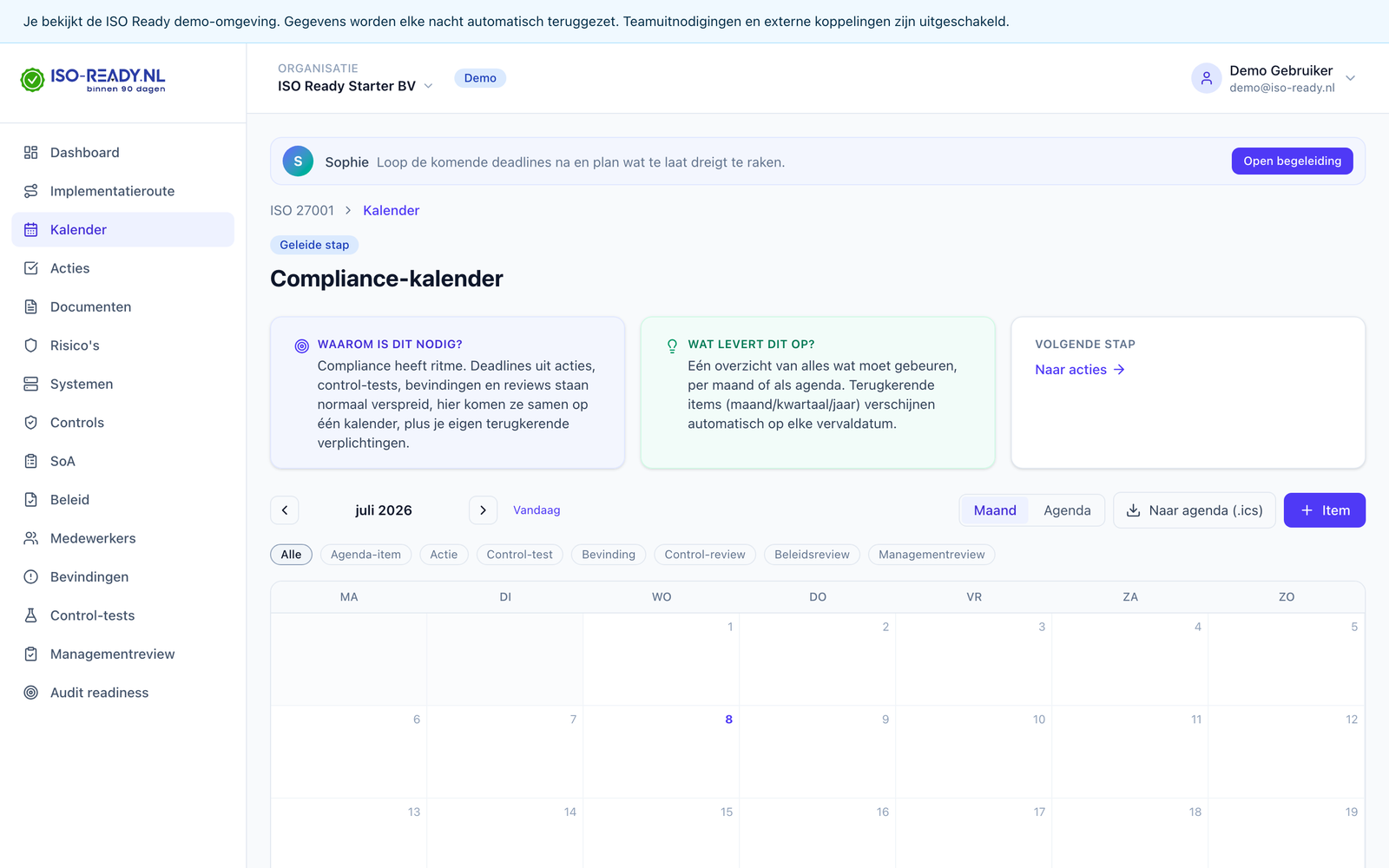Click the Beleid document icon
Screen dimensions: 1389x868
[31, 500]
